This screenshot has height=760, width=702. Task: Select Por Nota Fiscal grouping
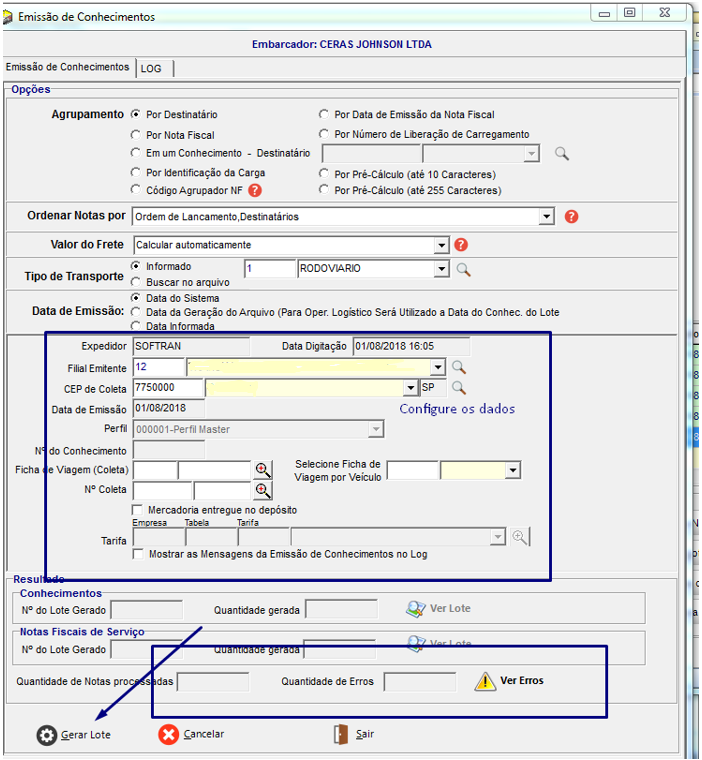pyautogui.click(x=136, y=135)
